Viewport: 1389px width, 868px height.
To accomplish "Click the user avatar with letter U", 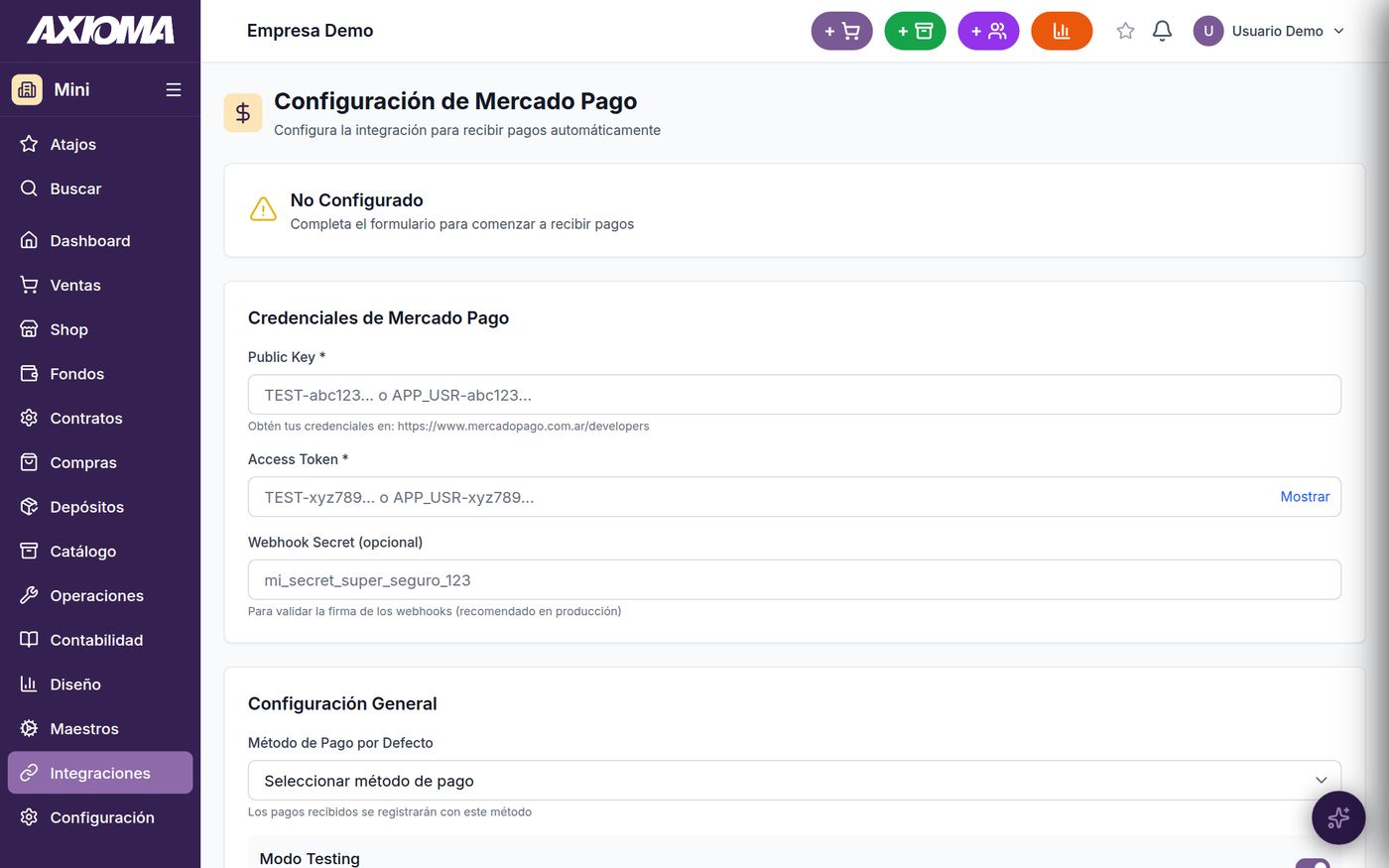I will click(x=1208, y=31).
